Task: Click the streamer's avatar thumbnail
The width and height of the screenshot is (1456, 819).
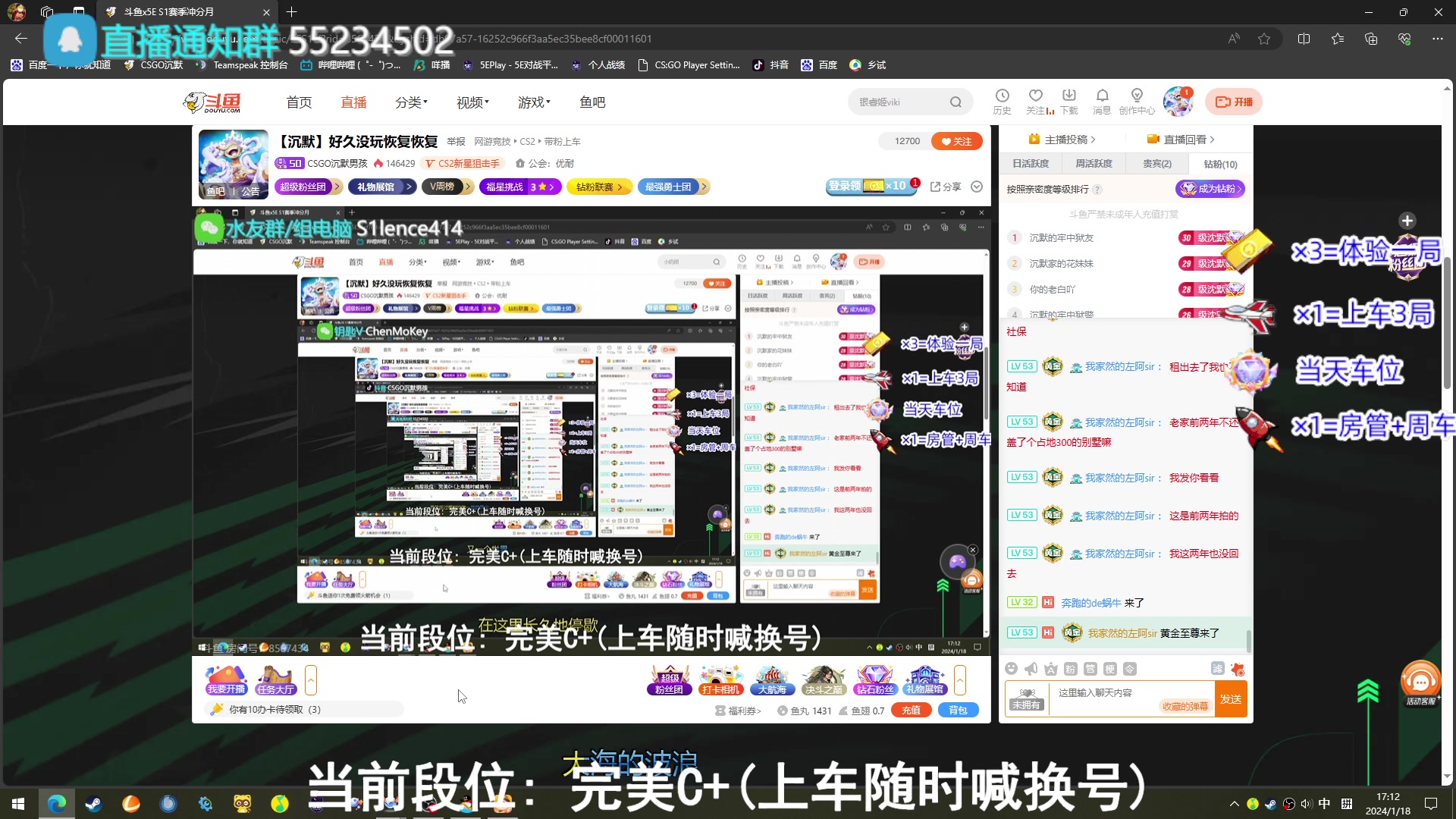Action: coord(233,164)
